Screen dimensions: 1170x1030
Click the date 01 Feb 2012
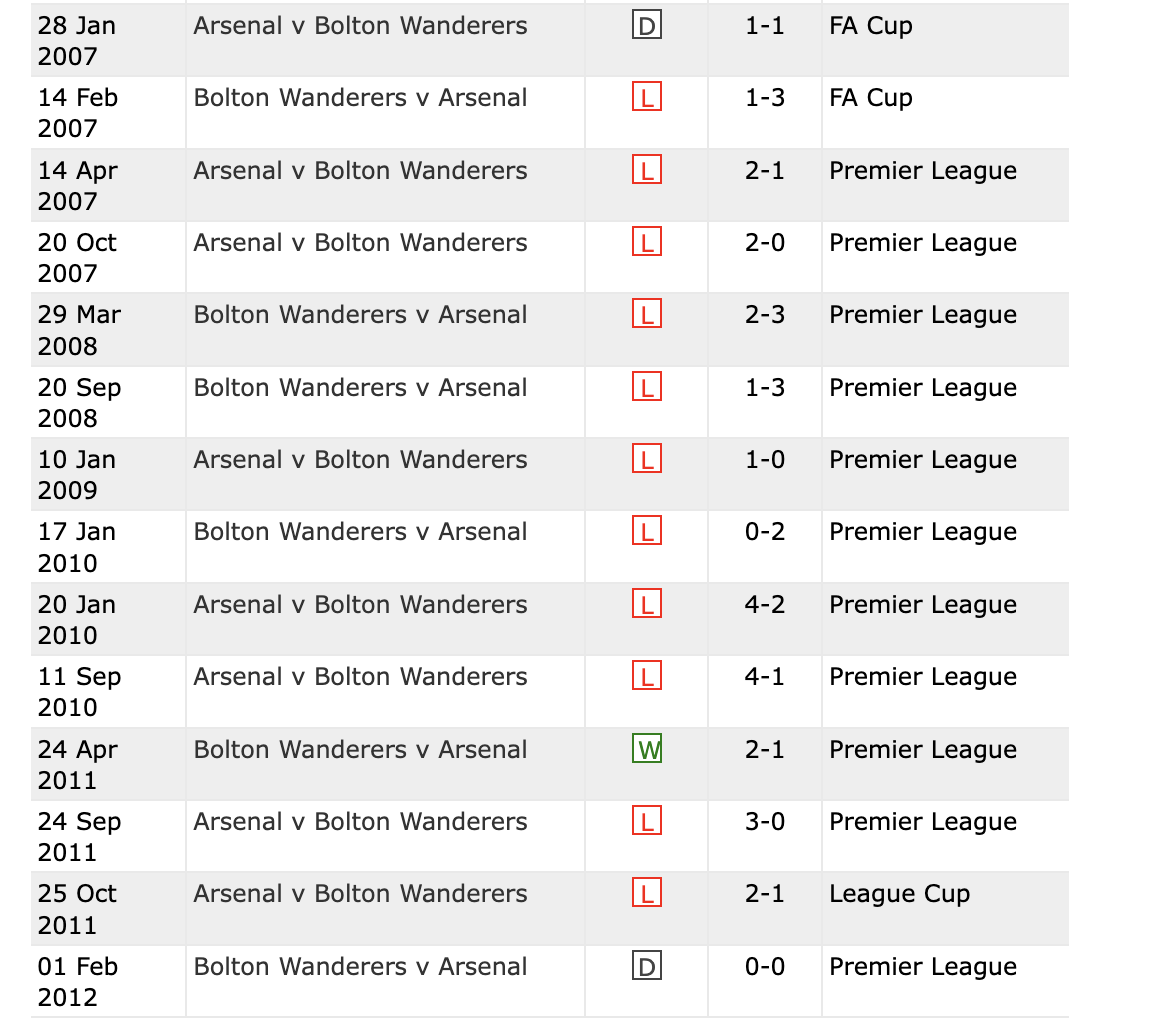click(78, 981)
